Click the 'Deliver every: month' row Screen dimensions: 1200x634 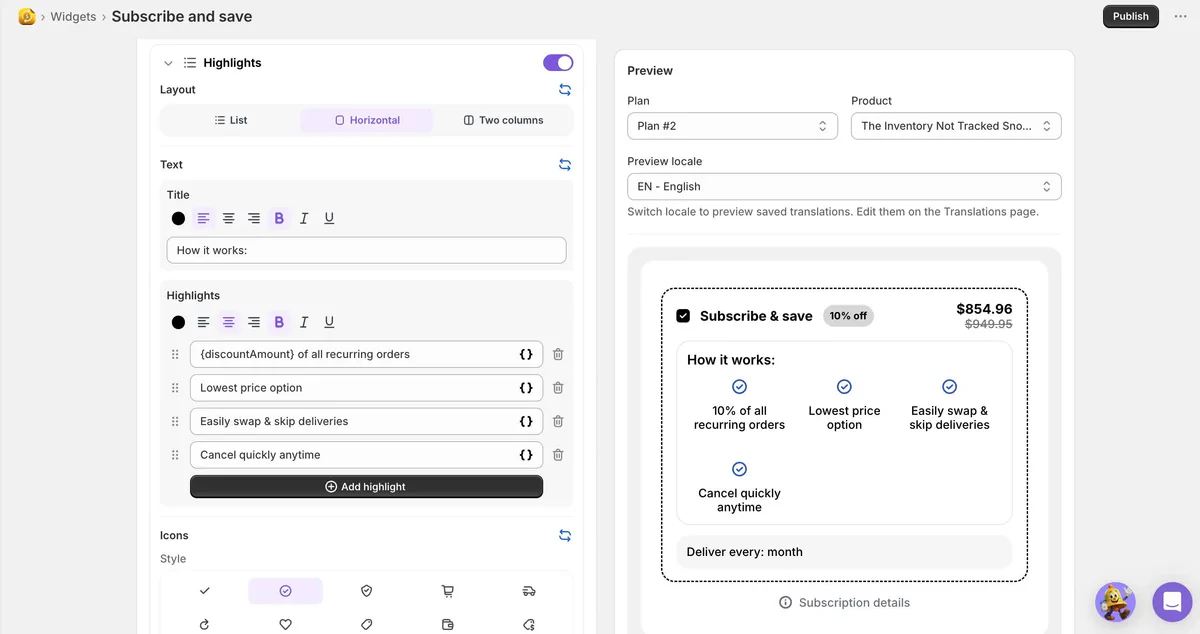point(844,552)
